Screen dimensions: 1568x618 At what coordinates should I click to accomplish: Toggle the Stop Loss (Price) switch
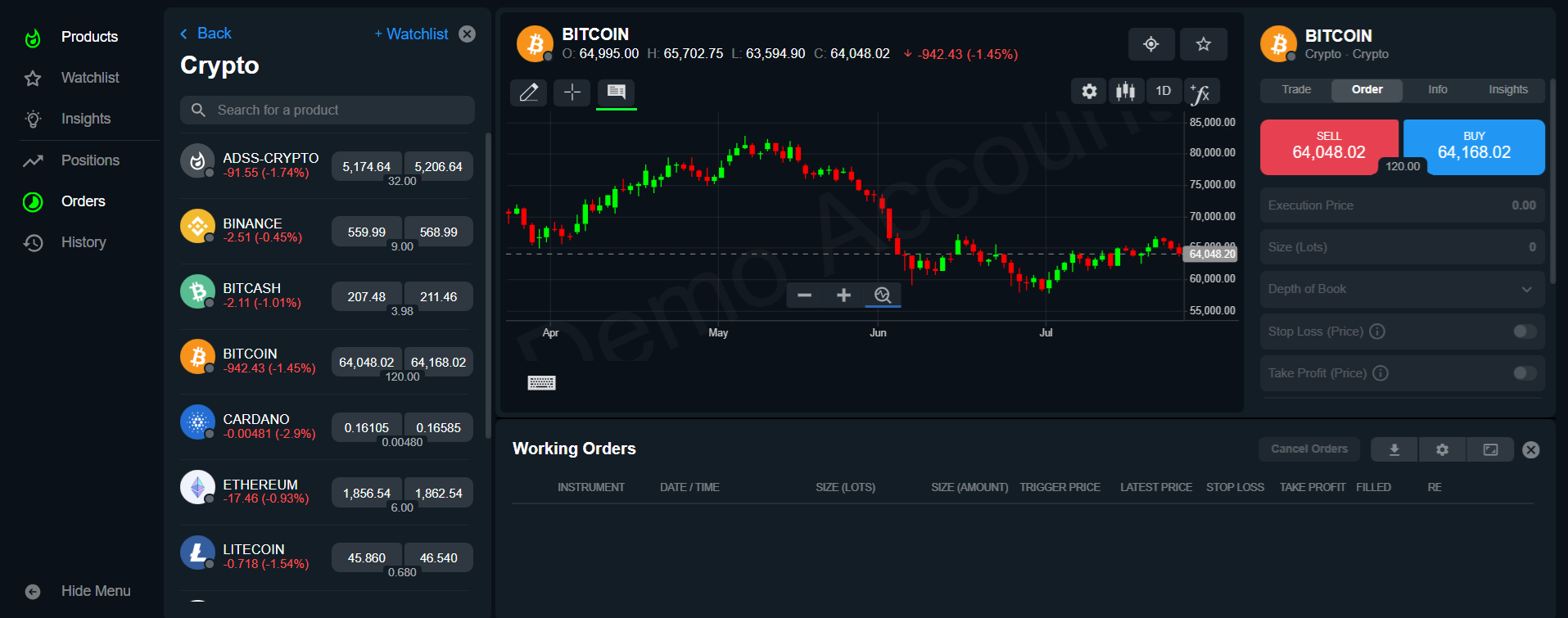(1524, 332)
